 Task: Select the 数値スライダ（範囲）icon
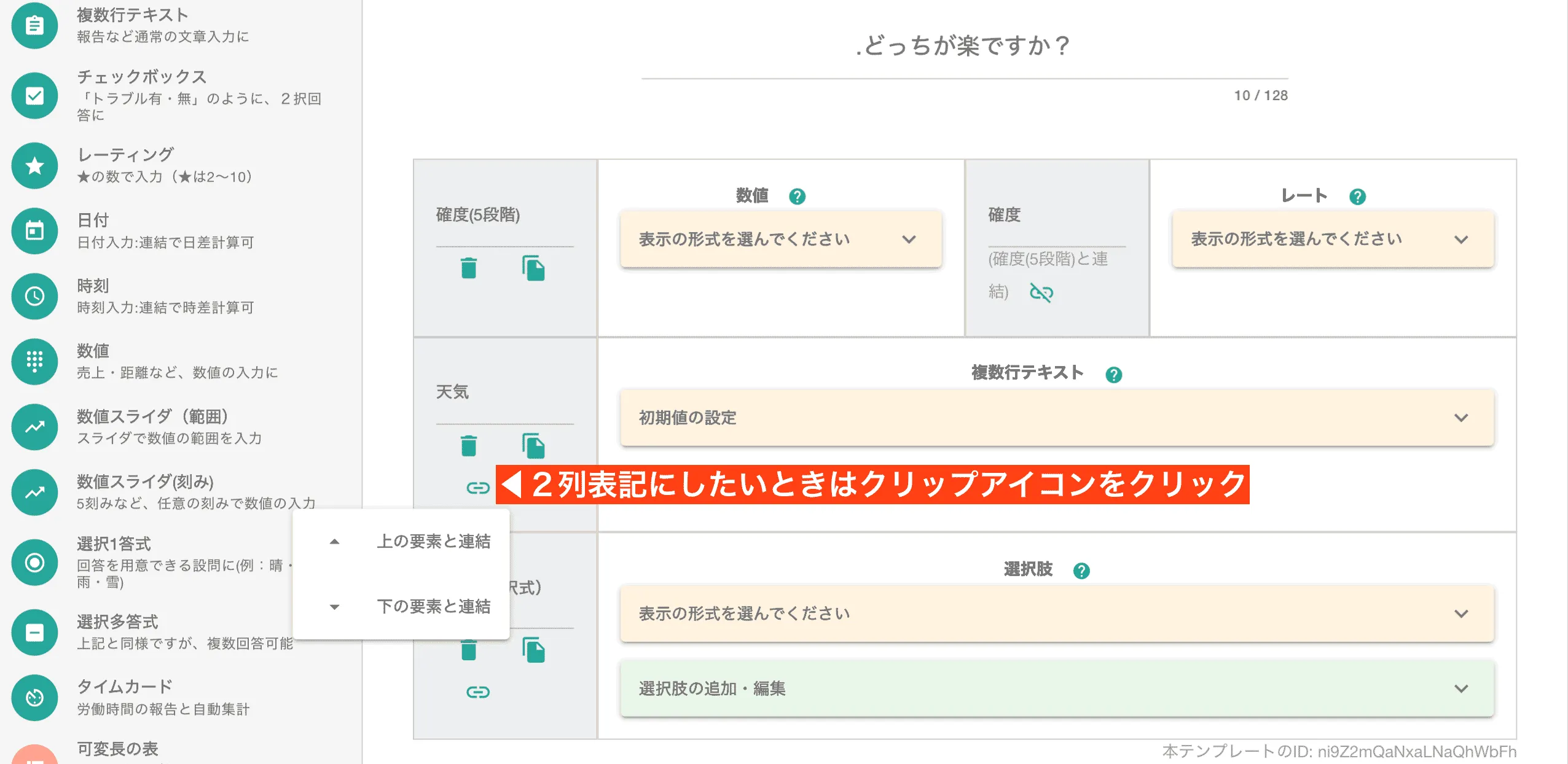pos(34,426)
